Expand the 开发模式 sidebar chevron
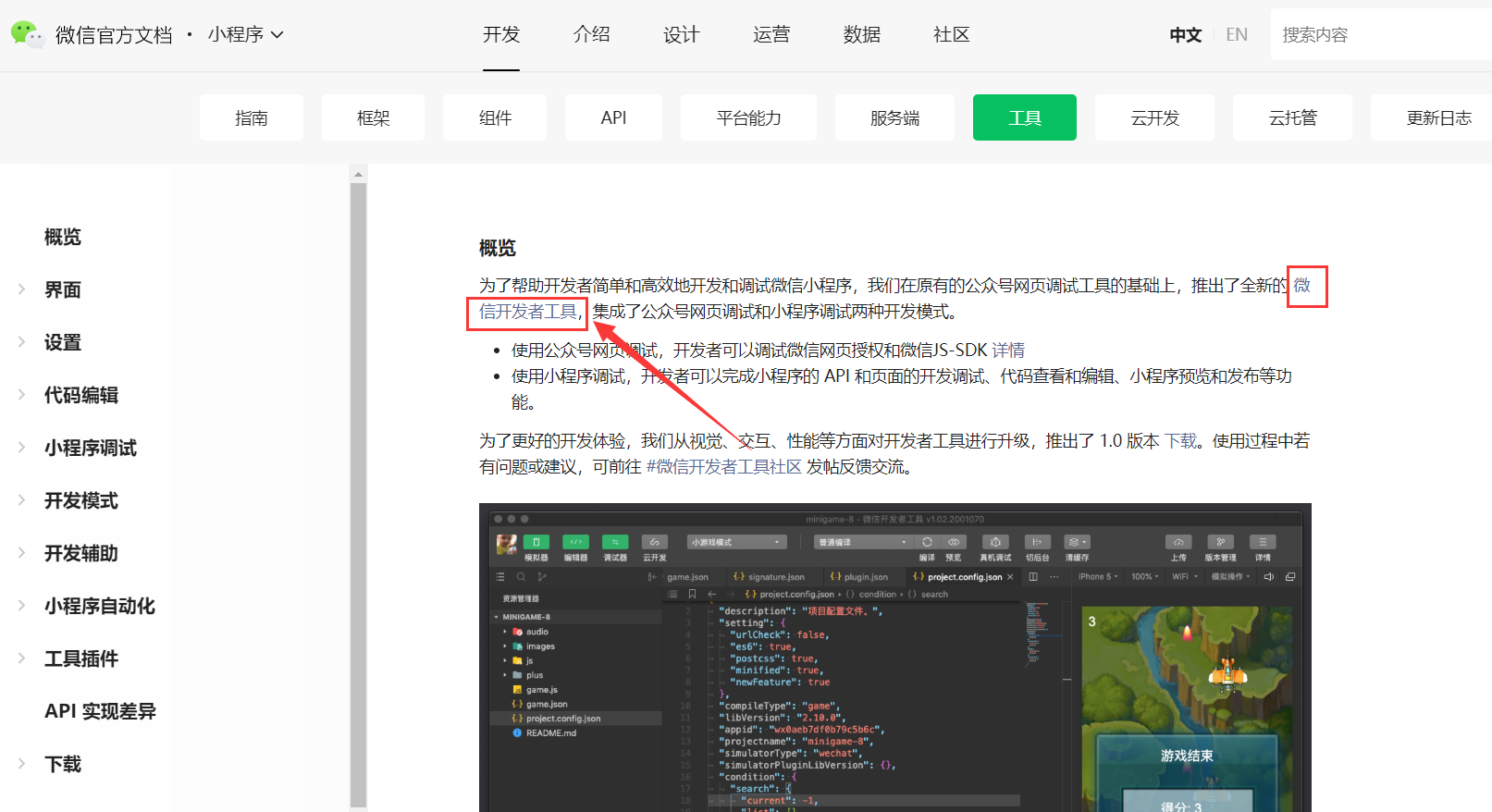The image size is (1492, 812). click(21, 500)
